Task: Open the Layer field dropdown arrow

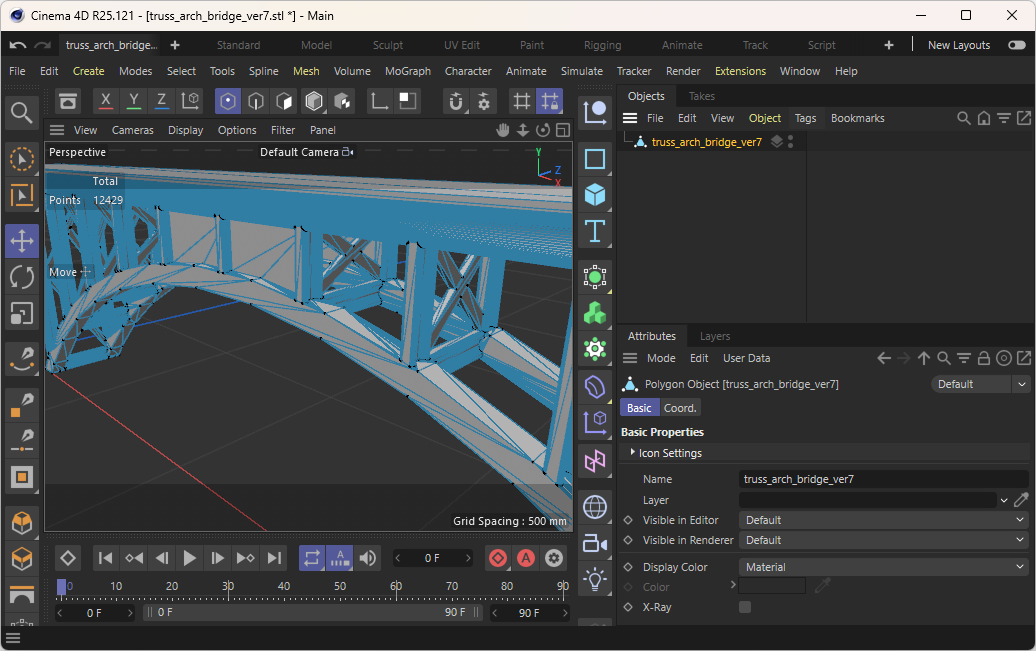Action: [x=1004, y=500]
